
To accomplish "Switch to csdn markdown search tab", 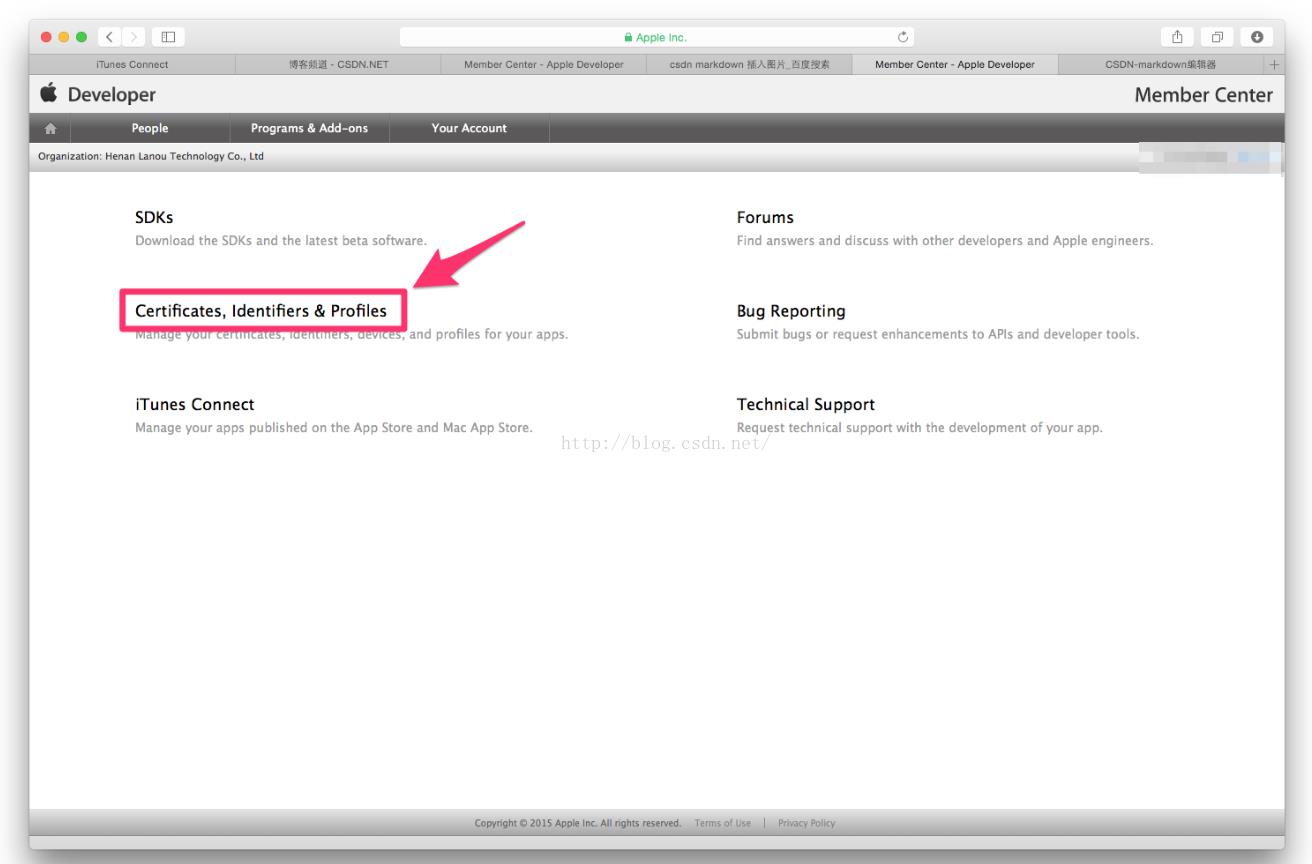I will point(749,65).
